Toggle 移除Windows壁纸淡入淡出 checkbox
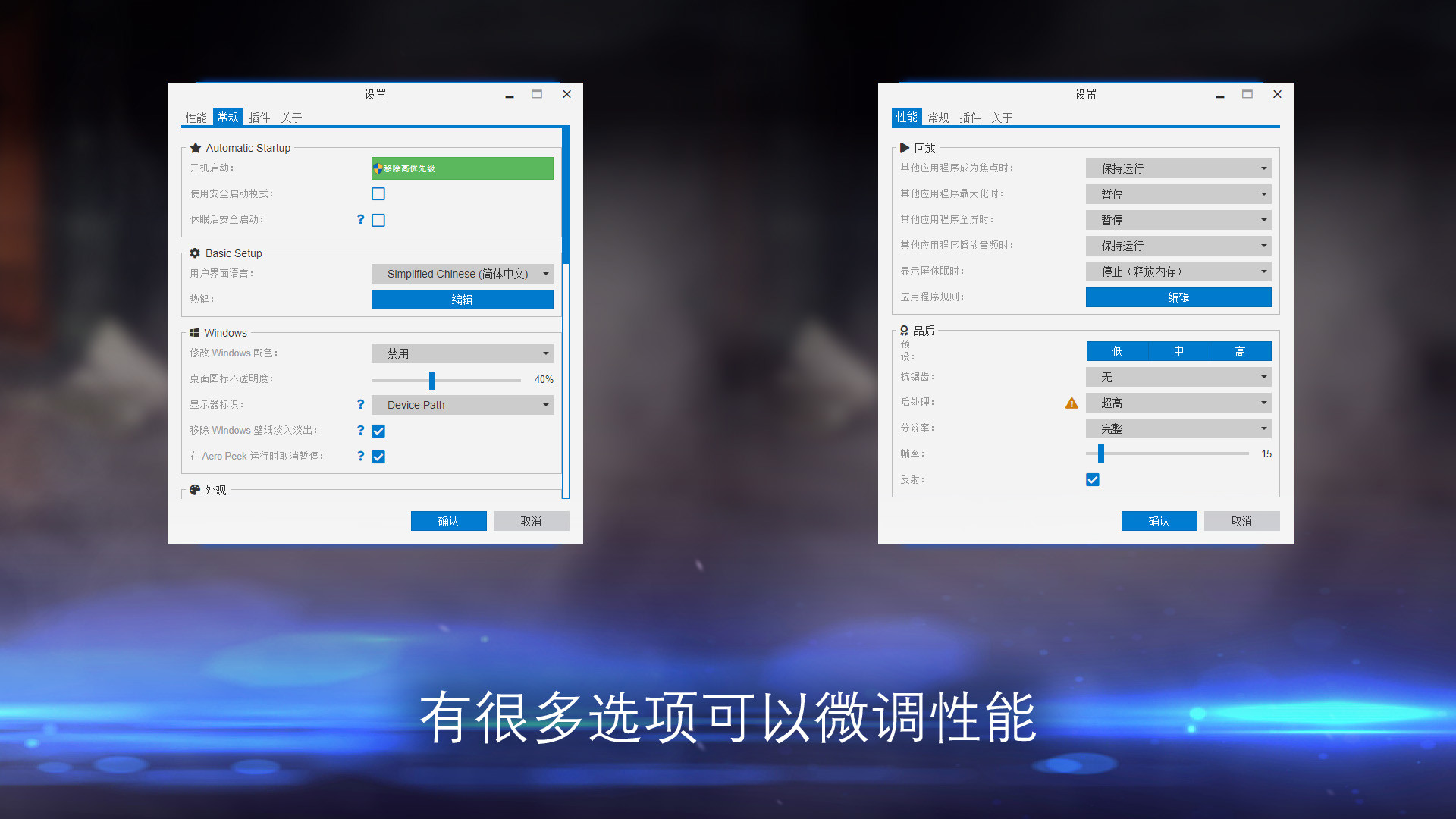 tap(378, 431)
